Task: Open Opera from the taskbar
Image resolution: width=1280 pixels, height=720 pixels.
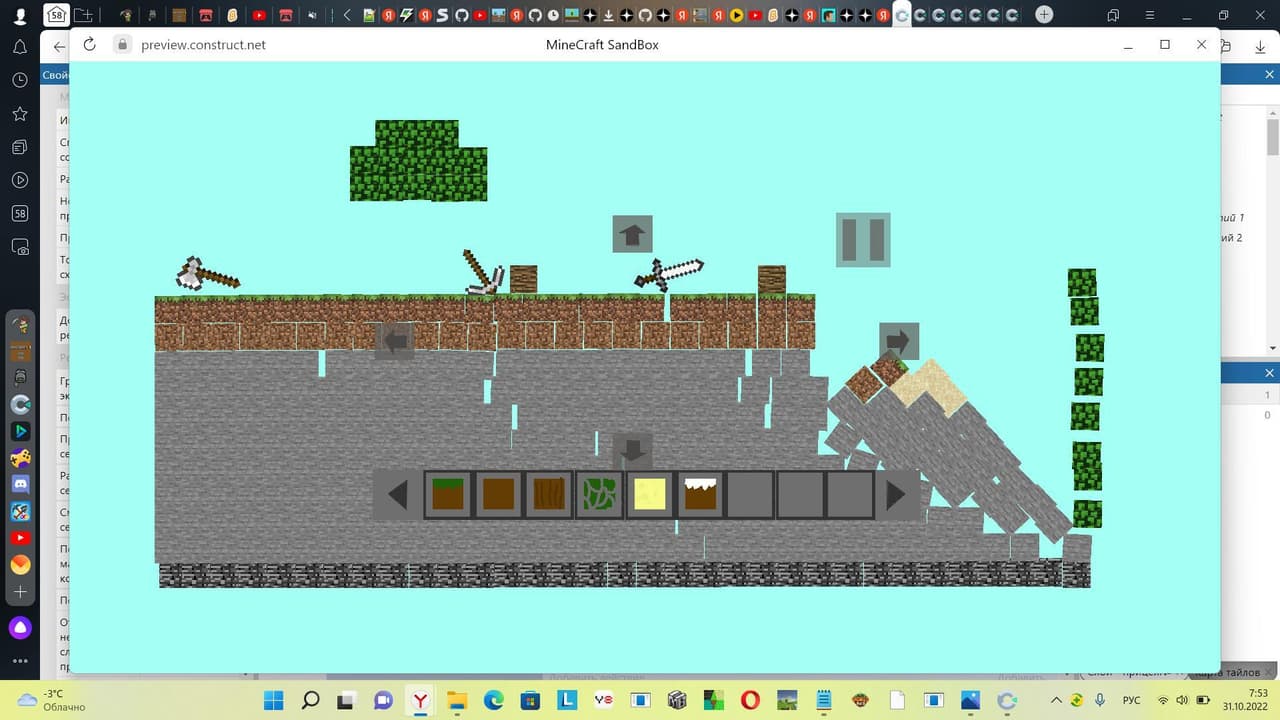Action: pos(750,699)
